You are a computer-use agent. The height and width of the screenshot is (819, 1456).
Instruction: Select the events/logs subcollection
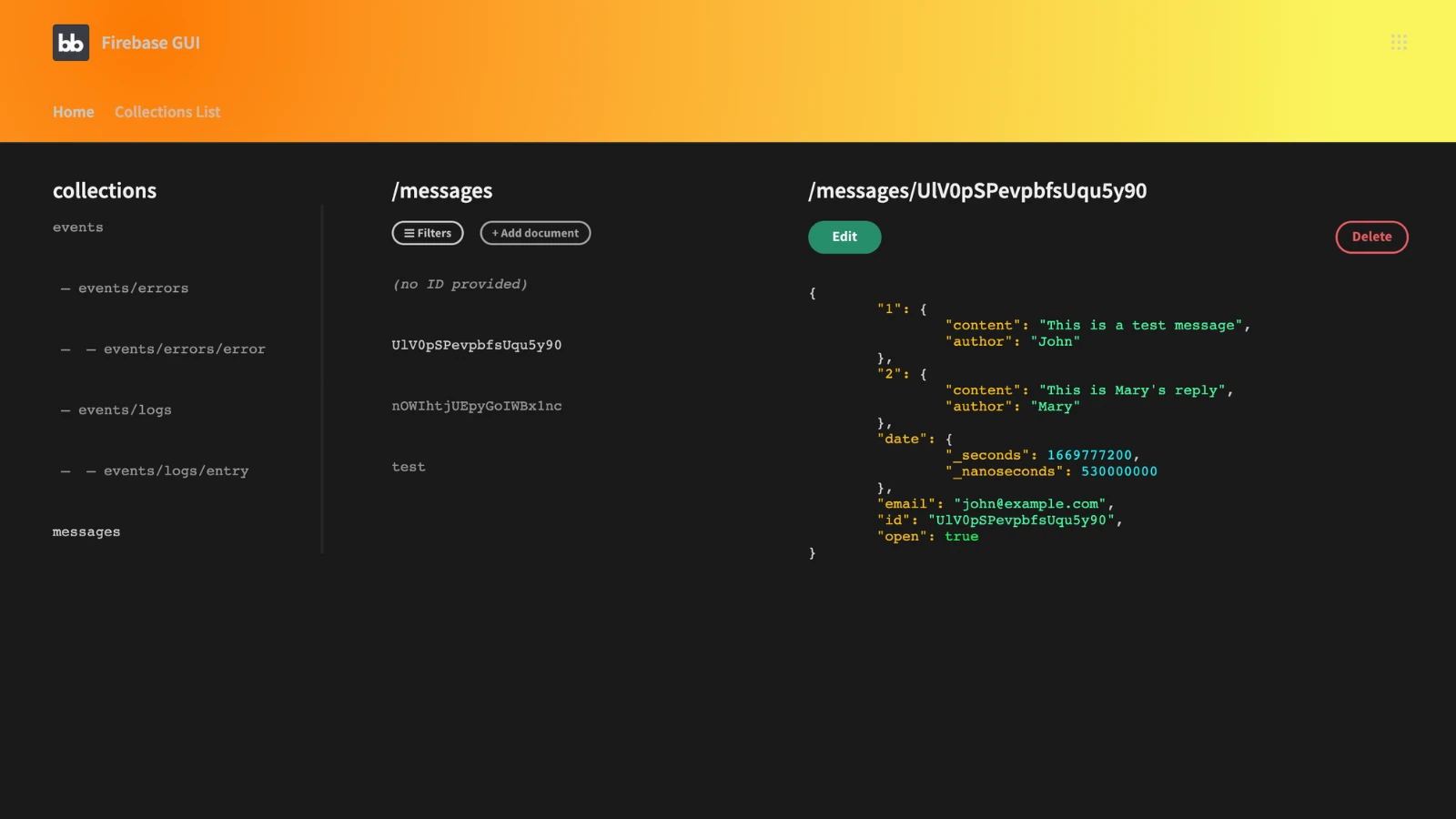click(x=125, y=410)
